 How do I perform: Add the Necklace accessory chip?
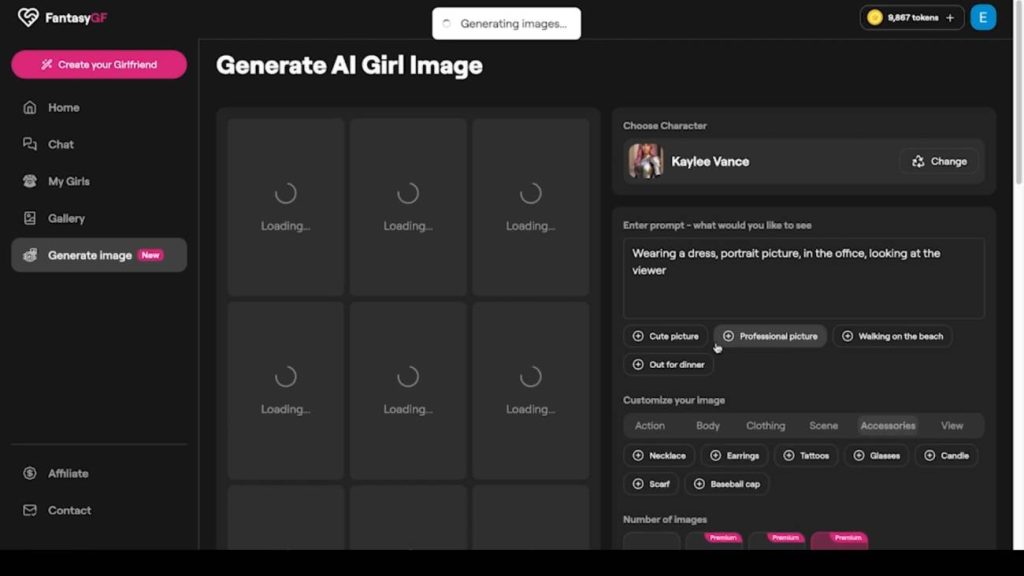click(x=659, y=456)
